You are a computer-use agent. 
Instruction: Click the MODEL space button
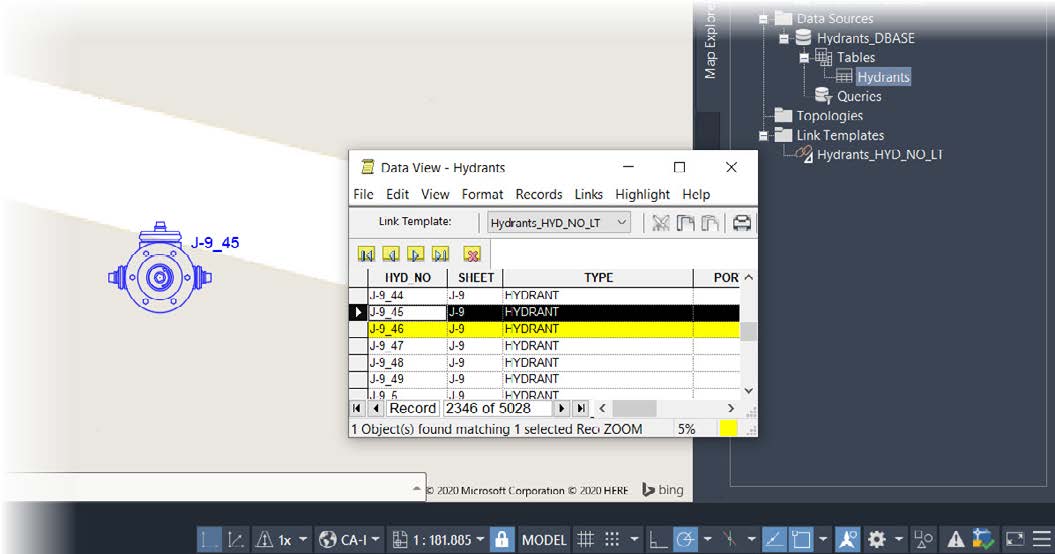[544, 540]
